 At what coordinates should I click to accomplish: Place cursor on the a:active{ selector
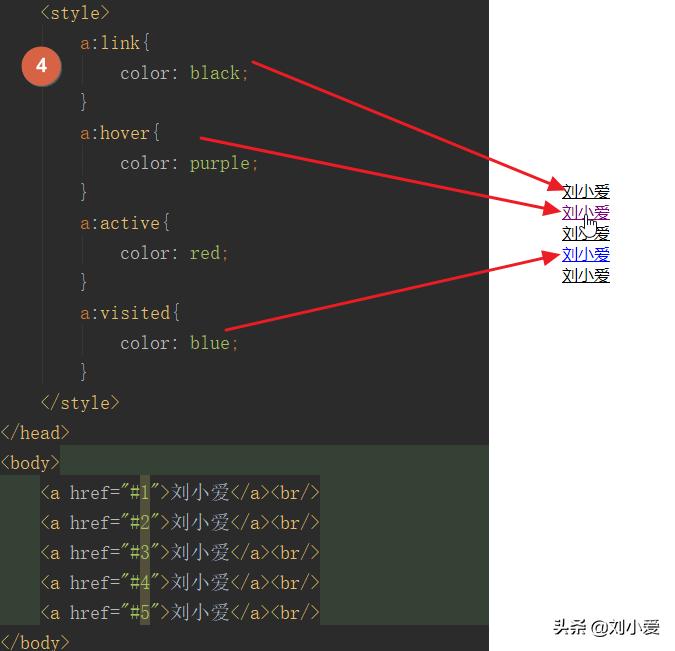point(125,223)
